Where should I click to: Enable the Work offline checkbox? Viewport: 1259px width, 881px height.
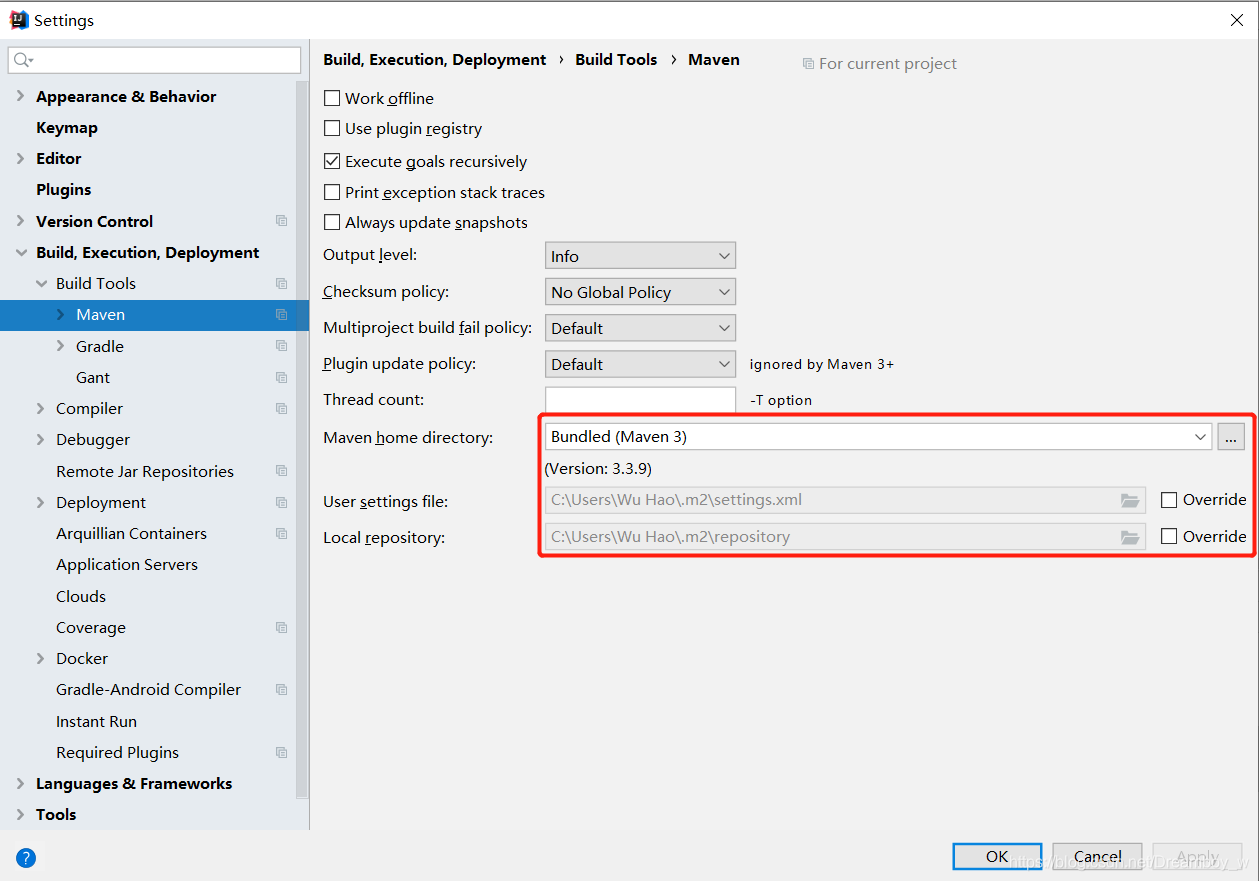click(332, 98)
